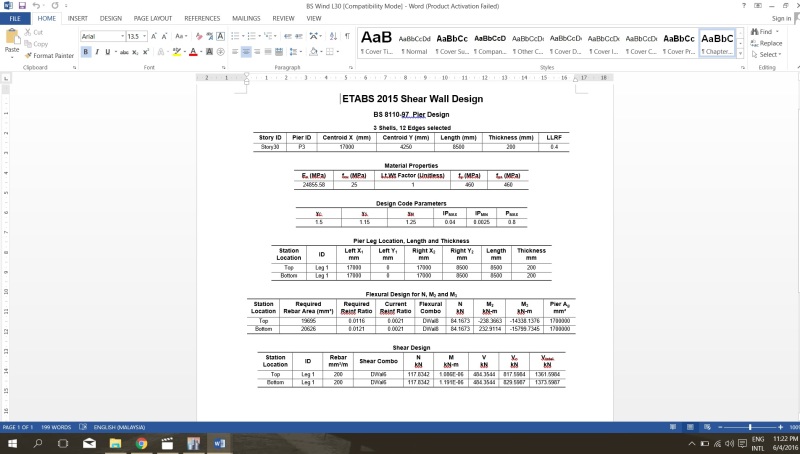Switch to the REFERENCES tab
800x454 pixels.
202,18
